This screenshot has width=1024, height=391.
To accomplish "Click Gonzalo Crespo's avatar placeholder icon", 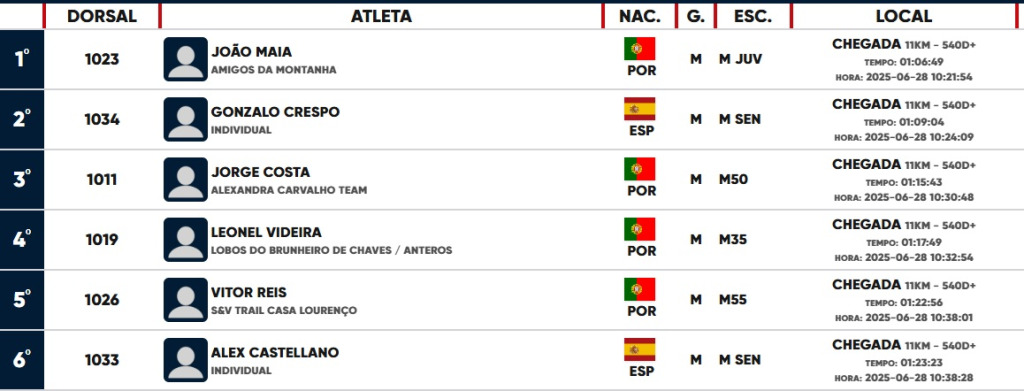I will (185, 119).
